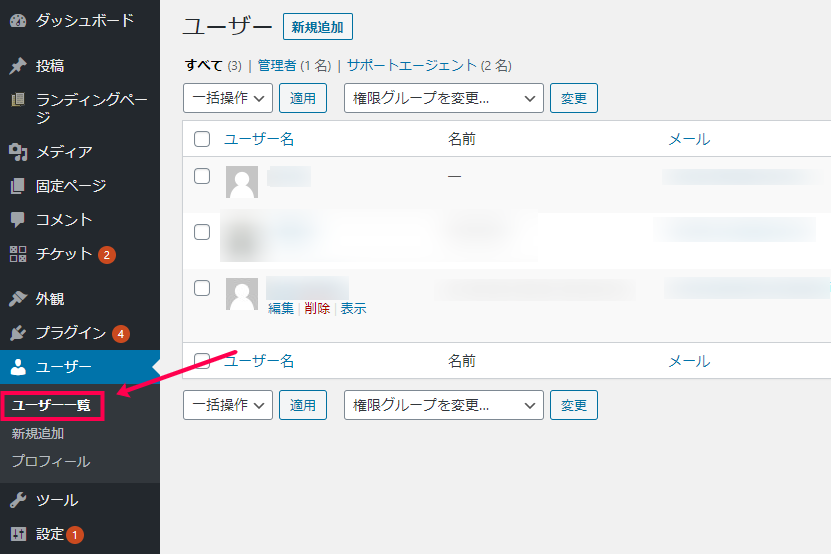This screenshot has width=831, height=554.
Task: Click the プラグイン update badge showing 4
Action: (x=121, y=334)
